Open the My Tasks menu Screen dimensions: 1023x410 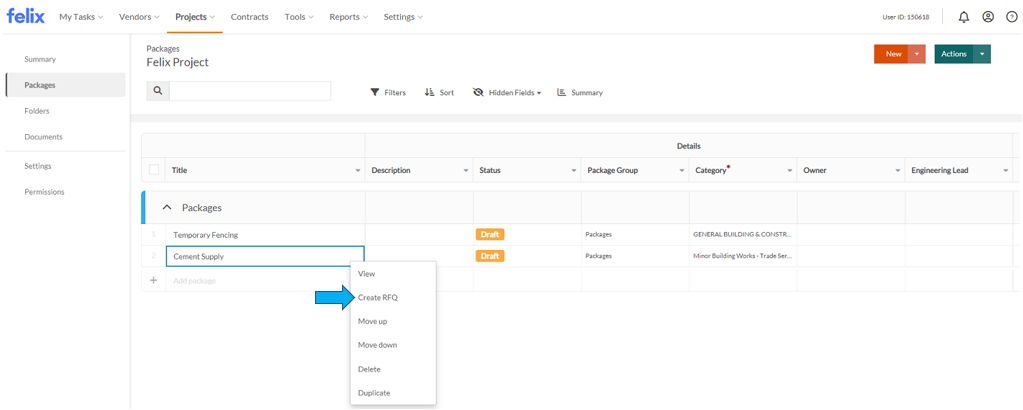click(81, 17)
